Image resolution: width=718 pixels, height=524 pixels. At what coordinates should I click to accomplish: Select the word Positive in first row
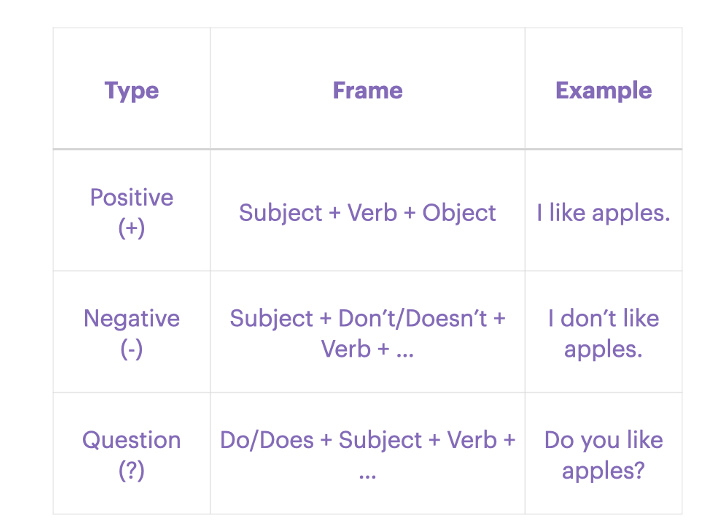pos(131,198)
